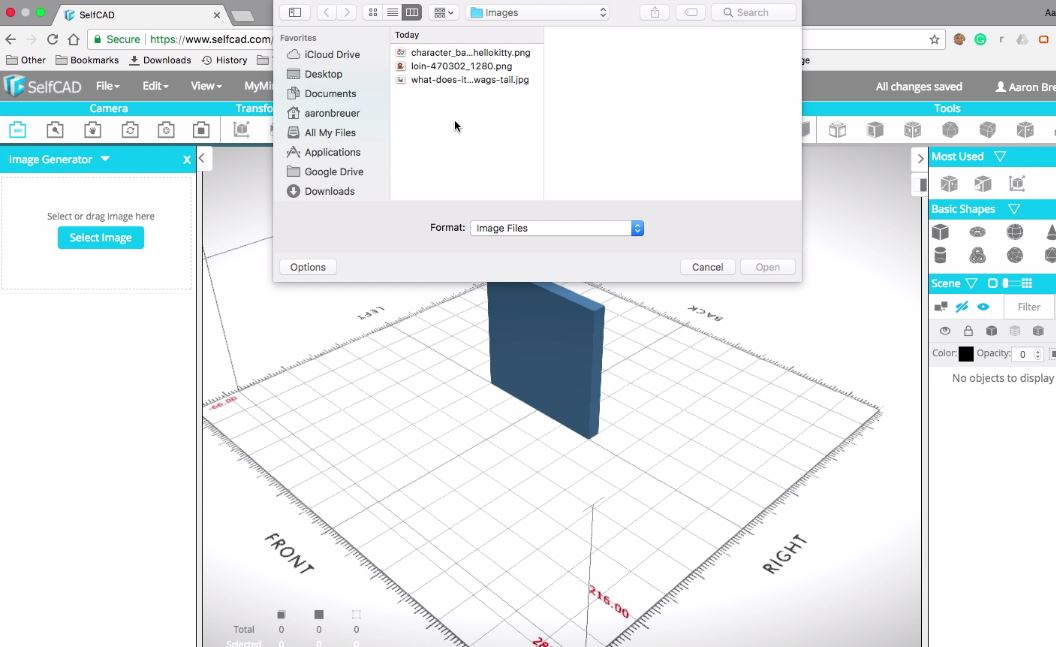Toggle hidden-eye (slashed) icon in Scene panel
1056x647 pixels.
[x=962, y=307]
